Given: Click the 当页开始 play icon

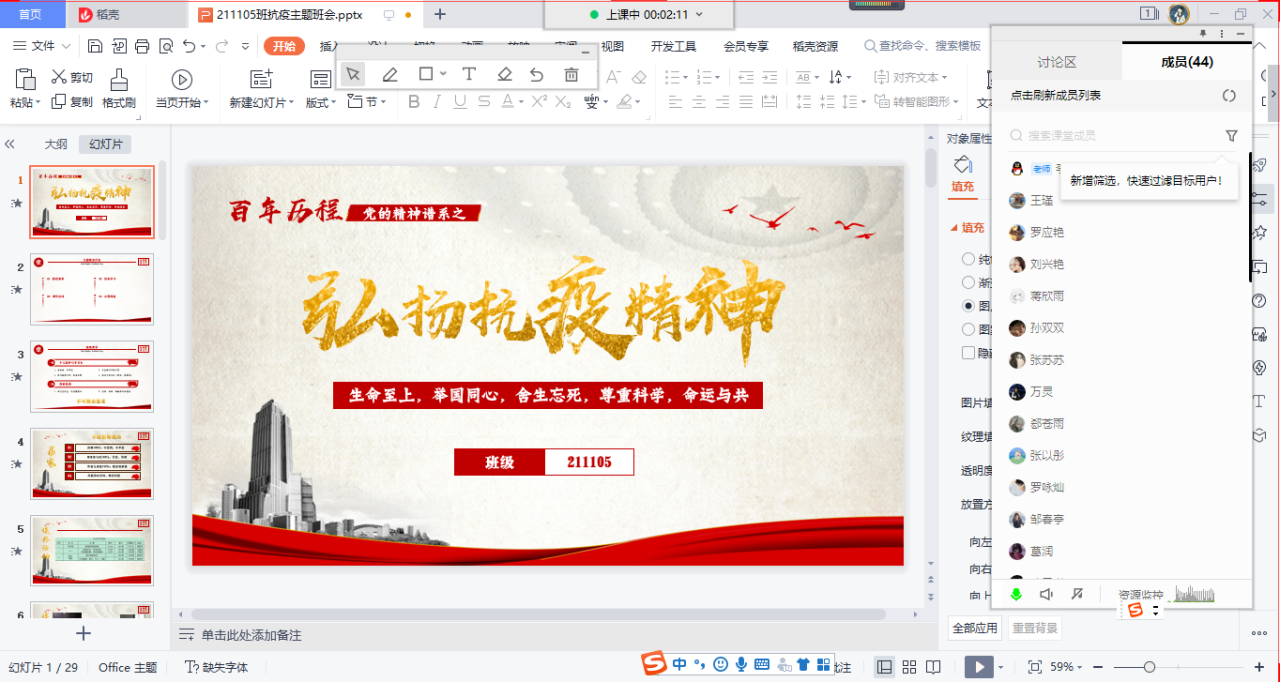Looking at the screenshot, I should (x=180, y=81).
